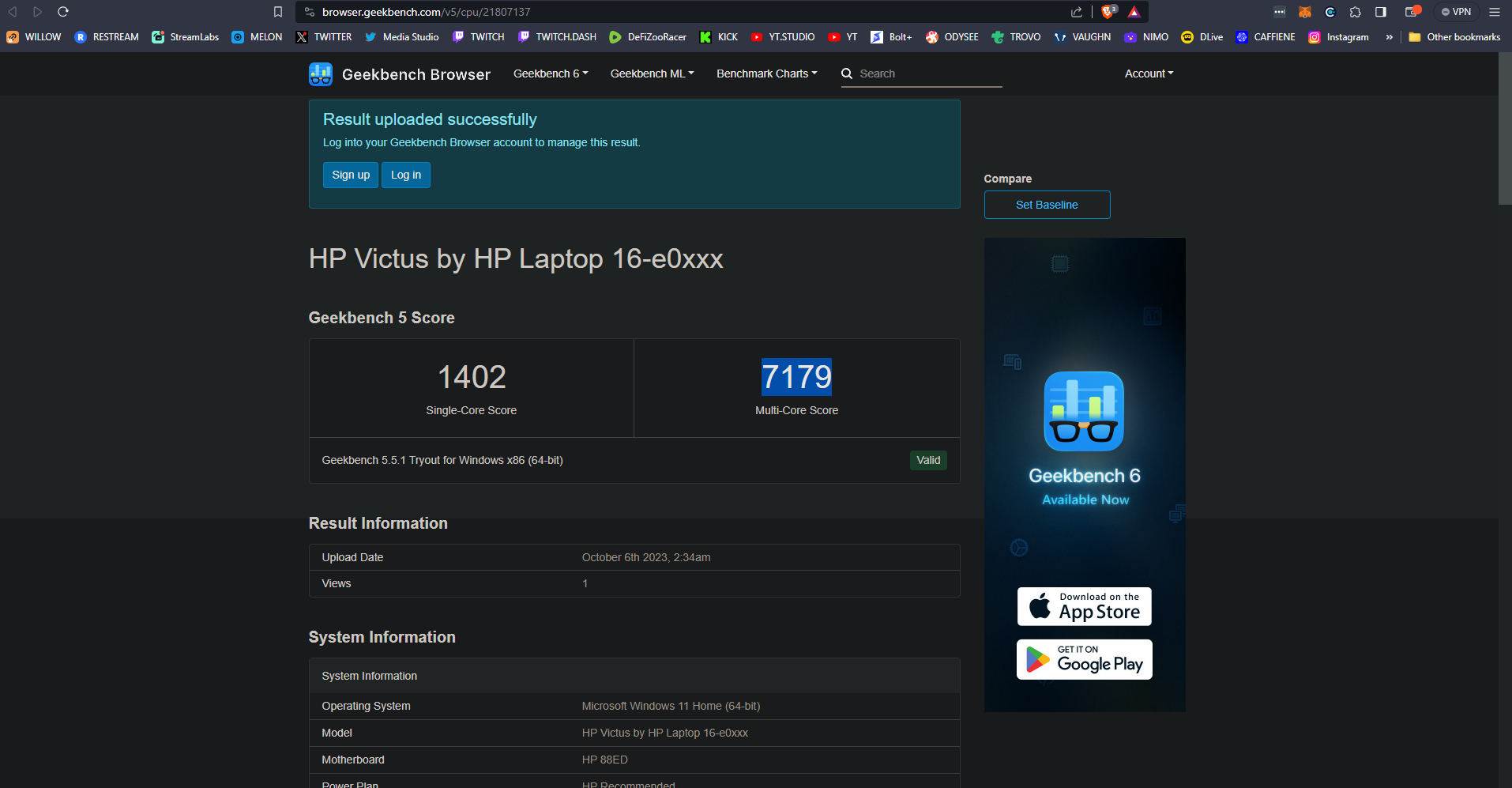Open the DLive bookmark
Screen dimensions: 1512x788
1202,37
